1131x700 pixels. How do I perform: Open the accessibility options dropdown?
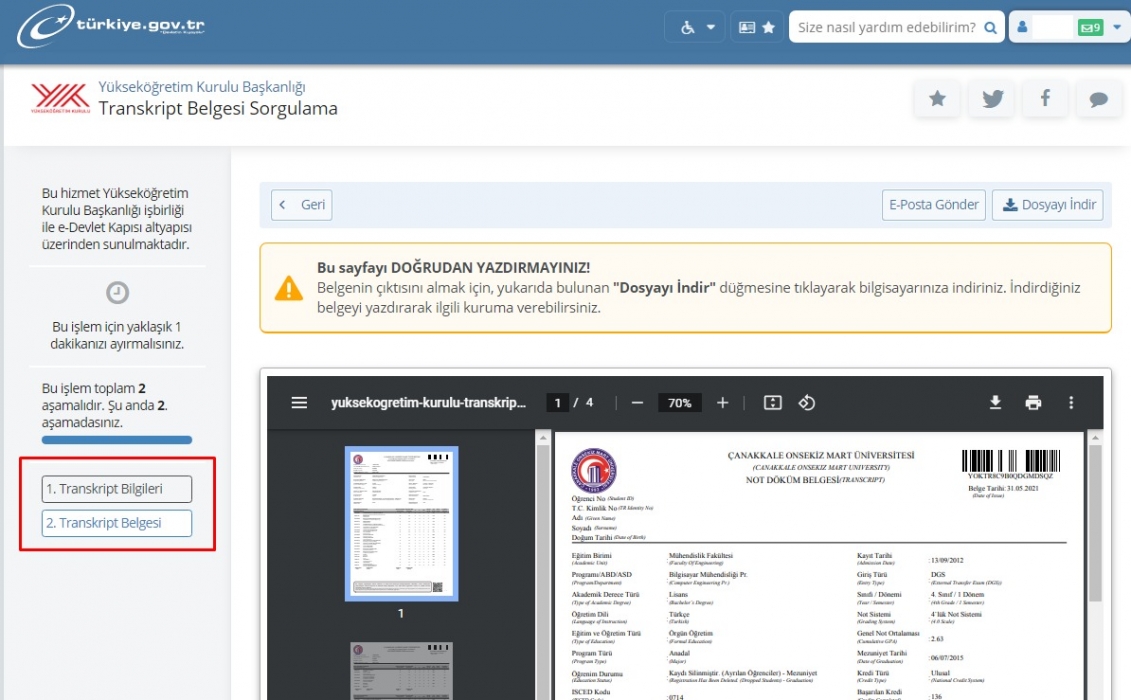(x=697, y=27)
